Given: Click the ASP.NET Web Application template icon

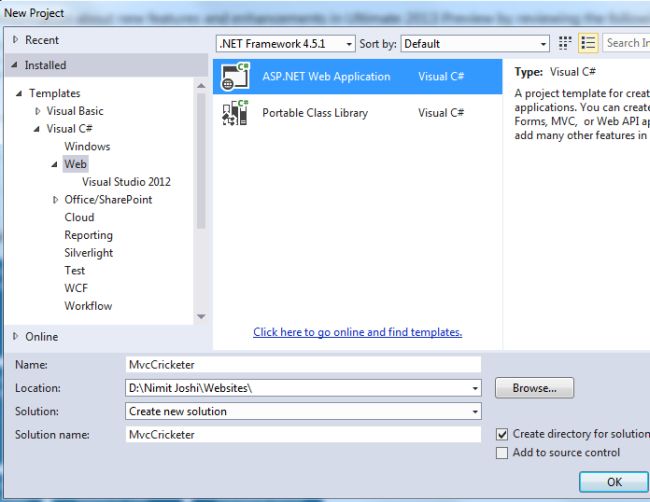Looking at the screenshot, I should pyautogui.click(x=235, y=76).
